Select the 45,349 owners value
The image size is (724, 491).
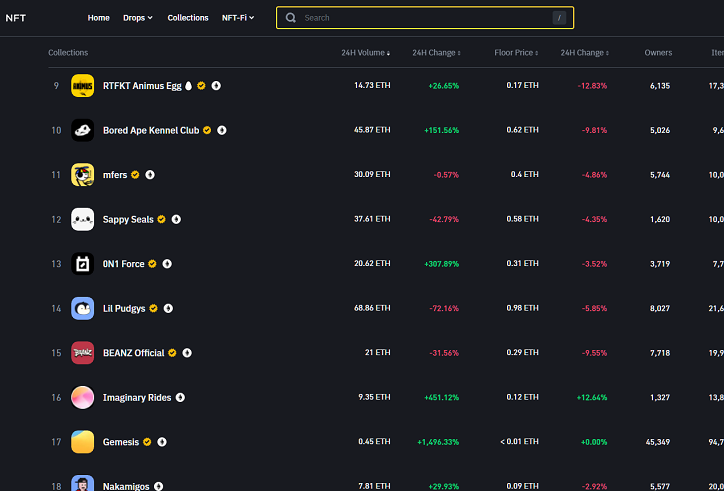point(658,442)
